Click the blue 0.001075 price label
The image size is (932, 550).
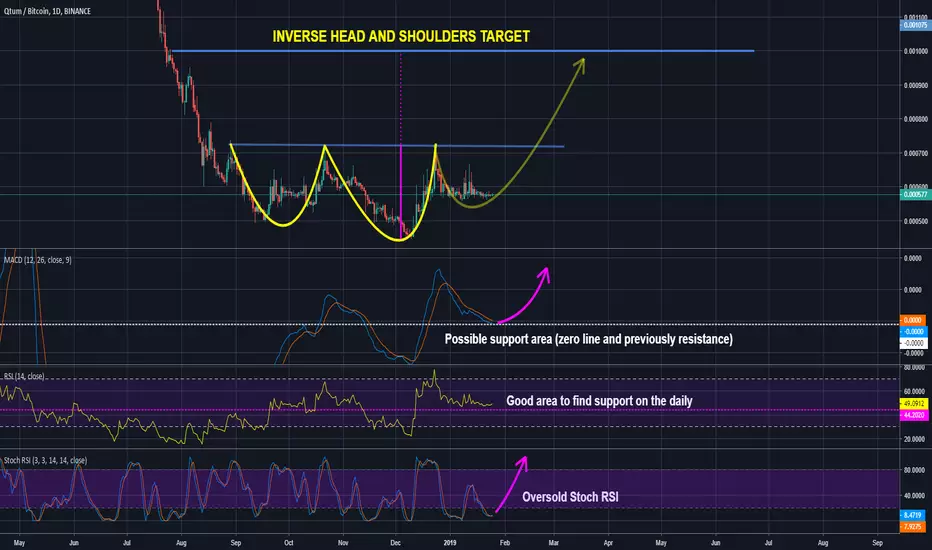915,25
